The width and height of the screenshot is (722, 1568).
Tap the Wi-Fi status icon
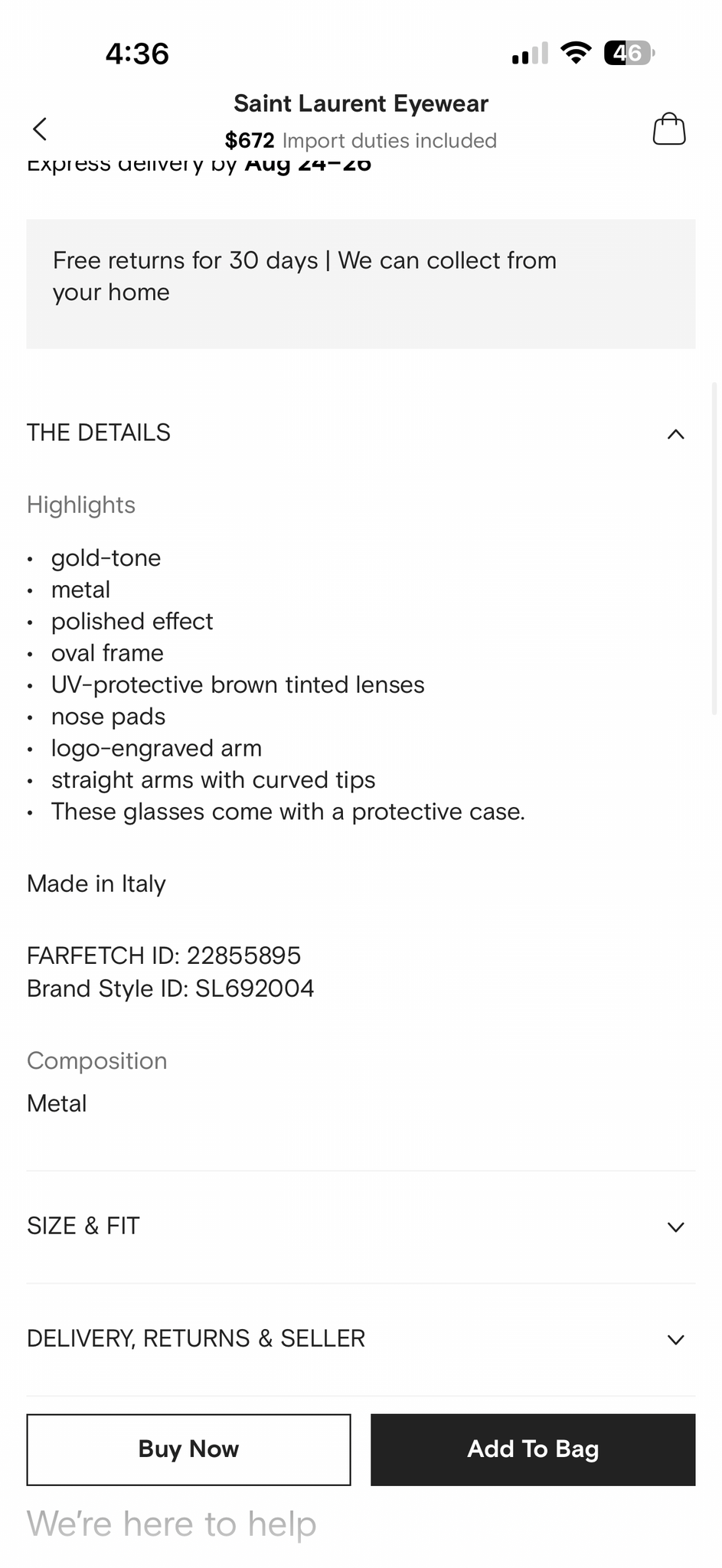point(576,53)
